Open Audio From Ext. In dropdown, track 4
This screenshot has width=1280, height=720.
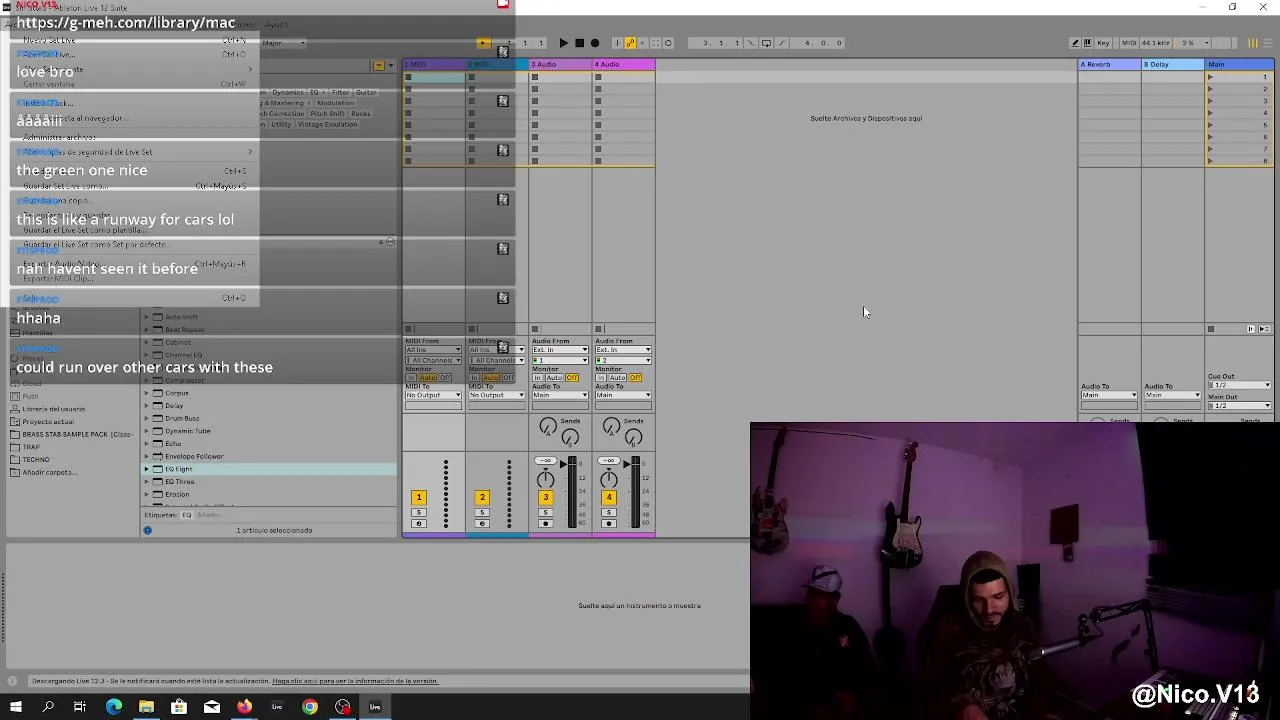pyautogui.click(x=623, y=350)
